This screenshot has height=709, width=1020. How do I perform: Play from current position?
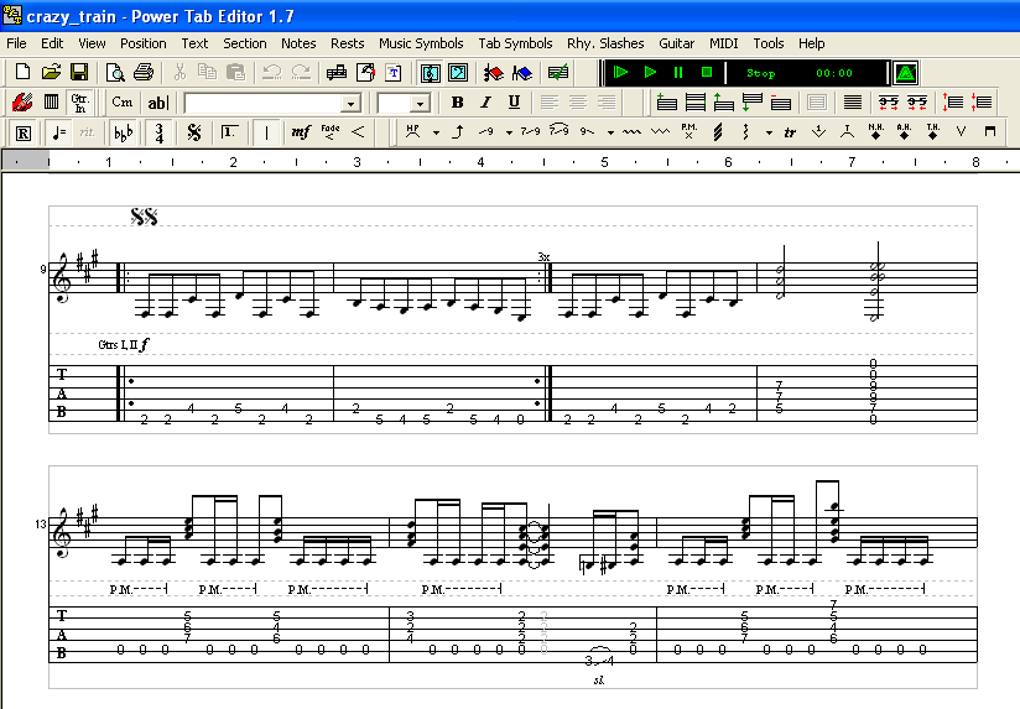pos(650,72)
